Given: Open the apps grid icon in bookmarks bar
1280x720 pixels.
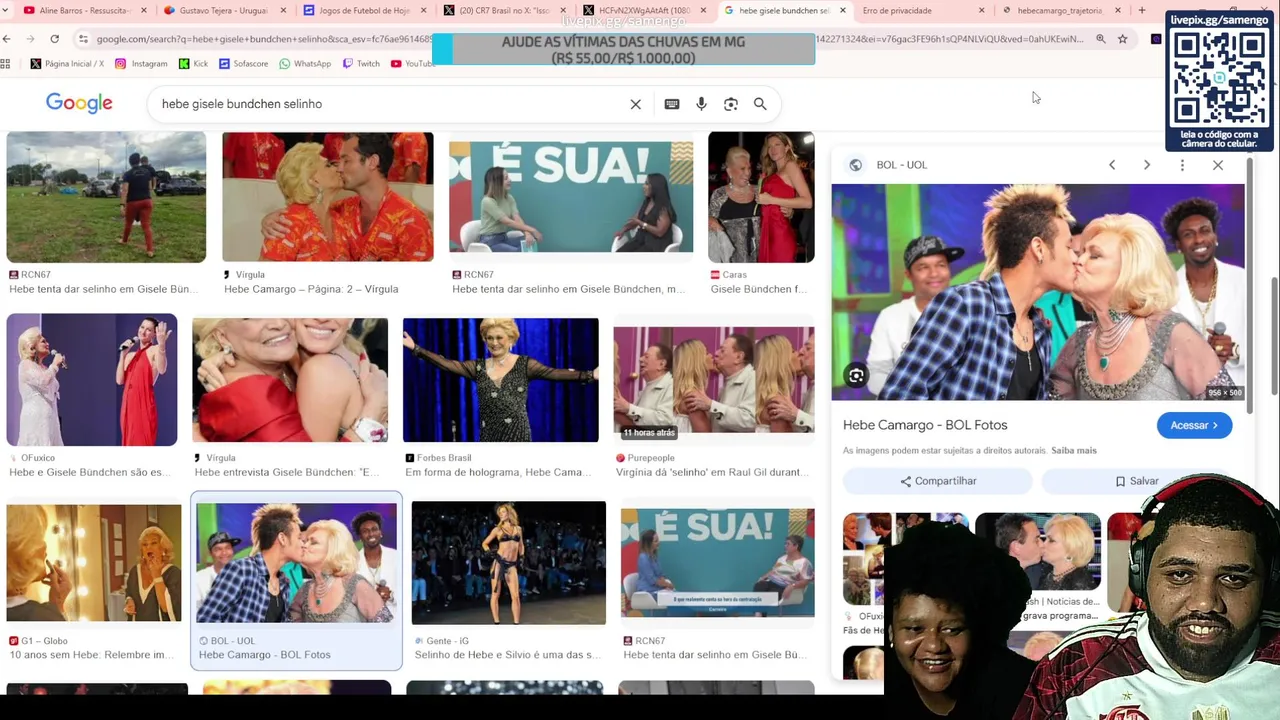Looking at the screenshot, I should [x=6, y=63].
